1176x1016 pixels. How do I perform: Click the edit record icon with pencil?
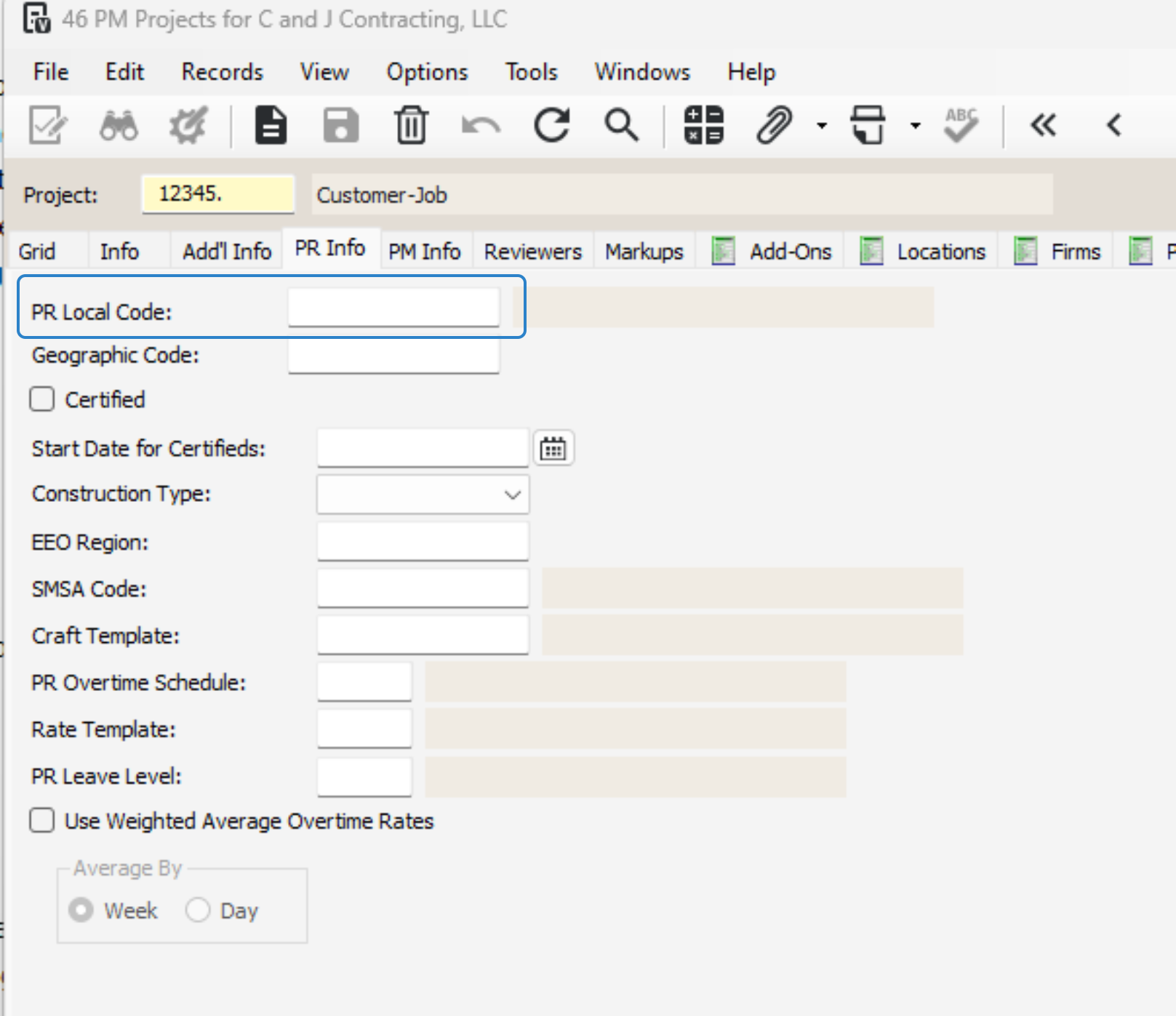click(47, 125)
